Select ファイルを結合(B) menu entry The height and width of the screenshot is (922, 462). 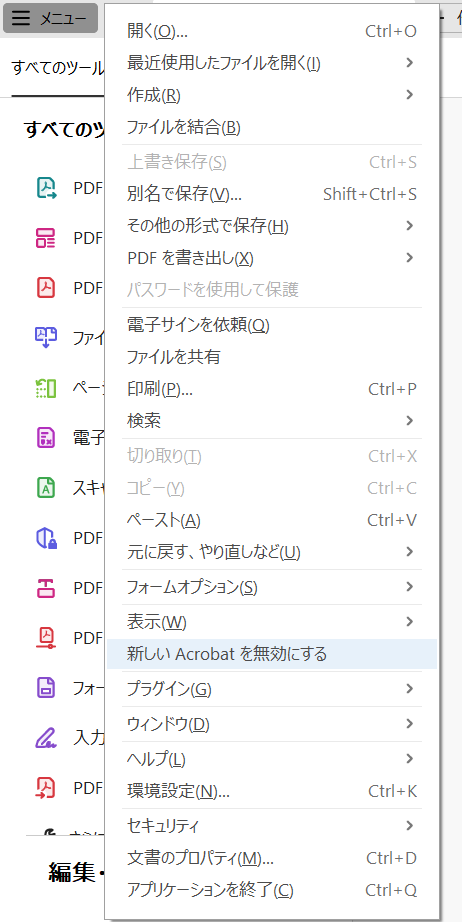click(x=272, y=126)
